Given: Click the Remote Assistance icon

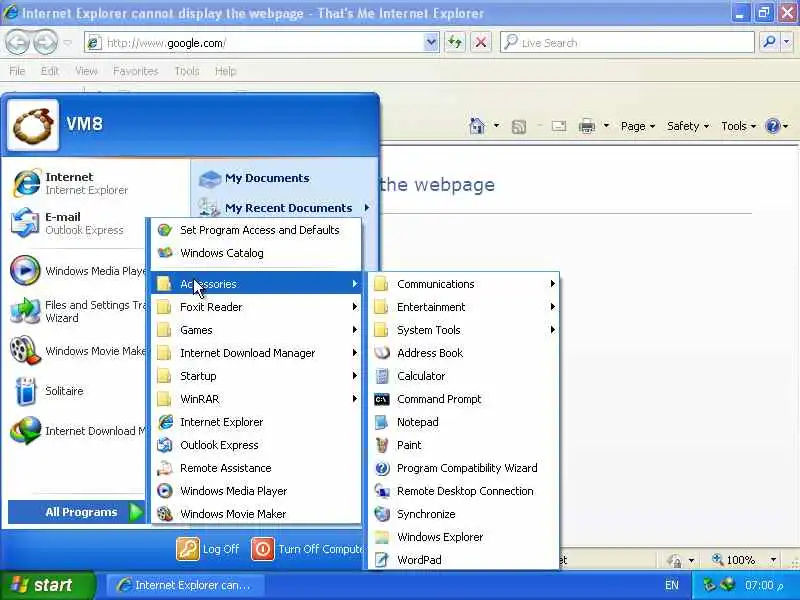Looking at the screenshot, I should [x=164, y=468].
